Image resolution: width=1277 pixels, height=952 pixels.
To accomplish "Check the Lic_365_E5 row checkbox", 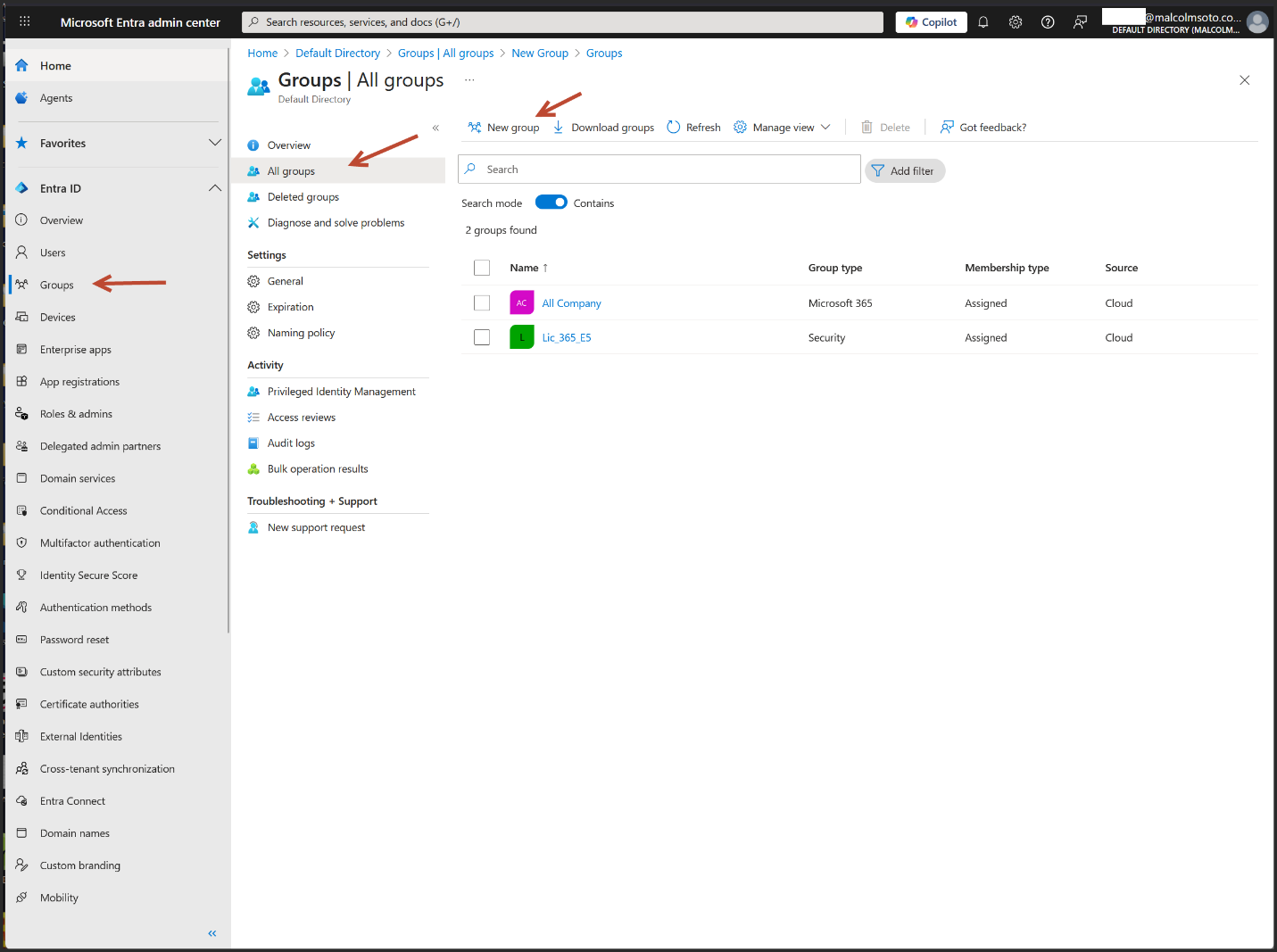I will [482, 337].
